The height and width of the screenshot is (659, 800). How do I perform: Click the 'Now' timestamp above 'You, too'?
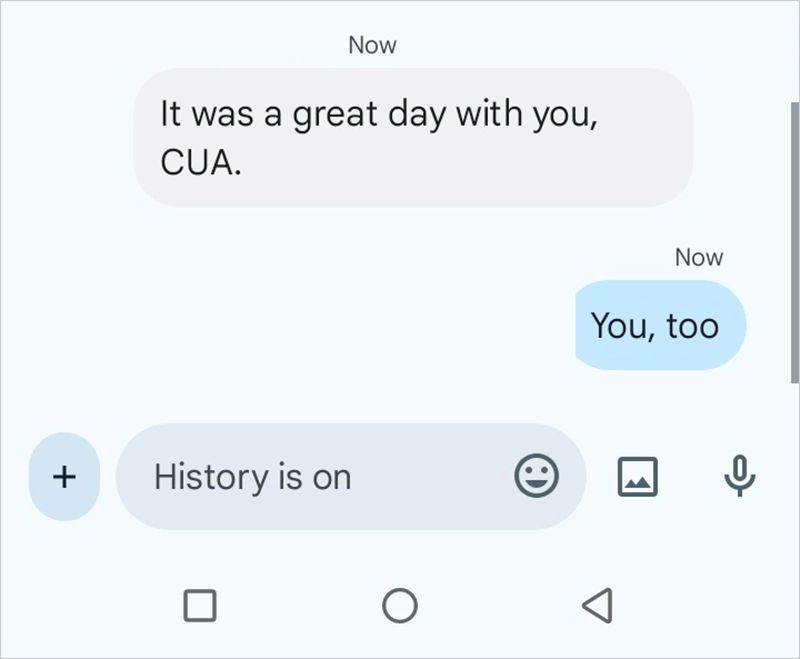pyautogui.click(x=698, y=257)
